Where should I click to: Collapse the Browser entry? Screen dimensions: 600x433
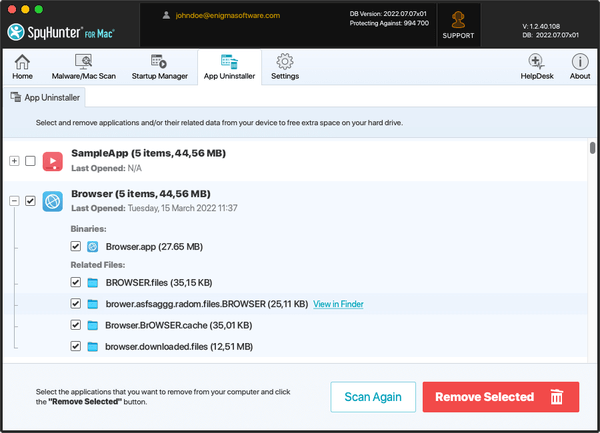pyautogui.click(x=14, y=201)
